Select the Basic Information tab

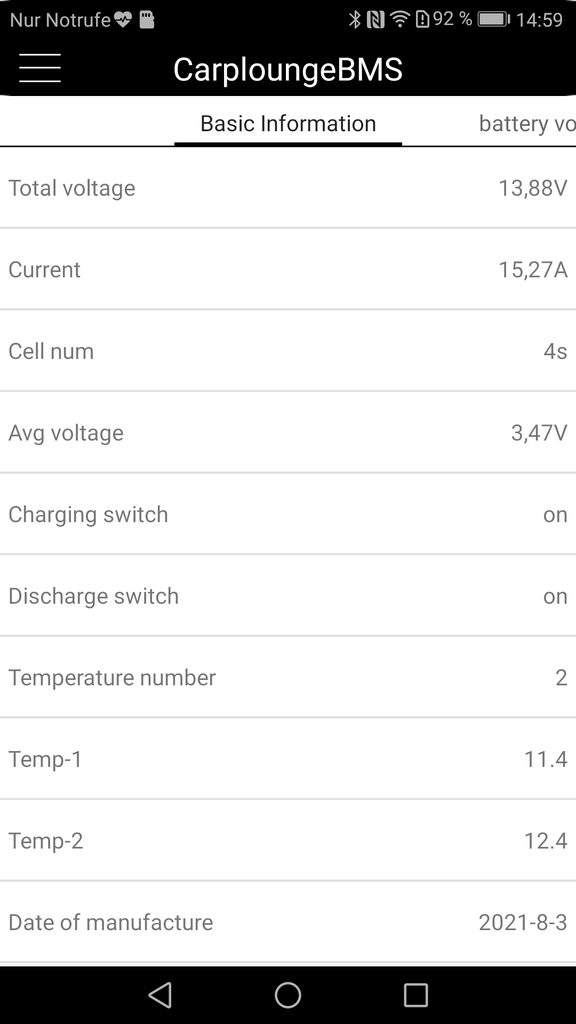pyautogui.click(x=288, y=123)
